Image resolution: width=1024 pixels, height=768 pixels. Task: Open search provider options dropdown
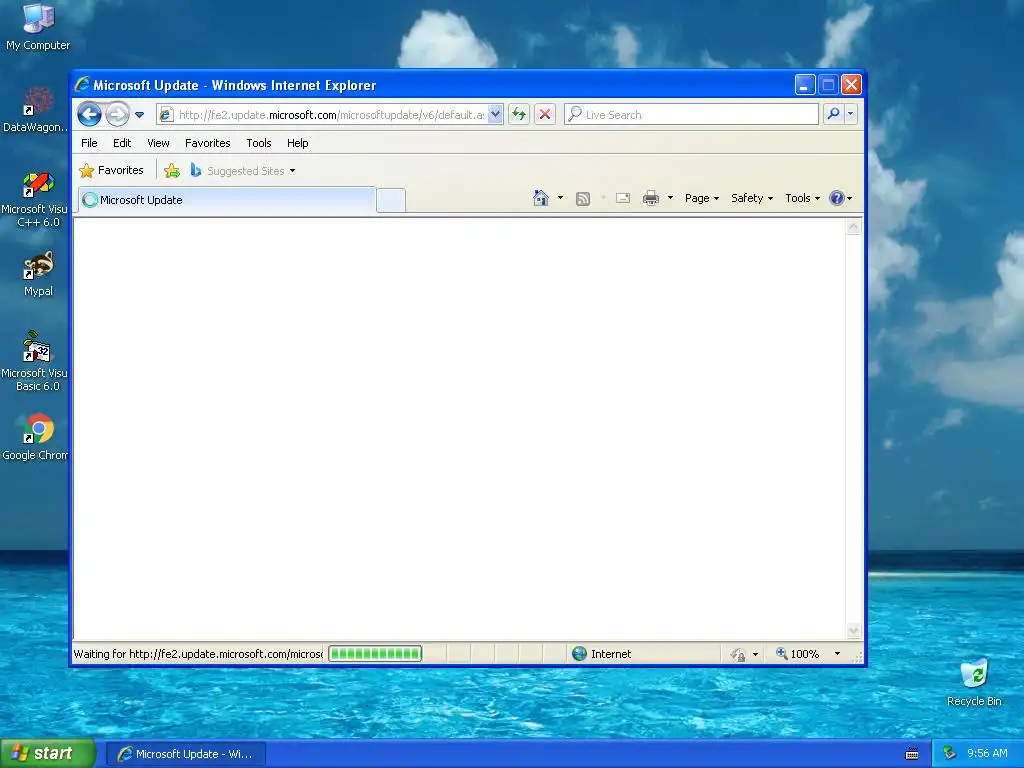pyautogui.click(x=850, y=114)
